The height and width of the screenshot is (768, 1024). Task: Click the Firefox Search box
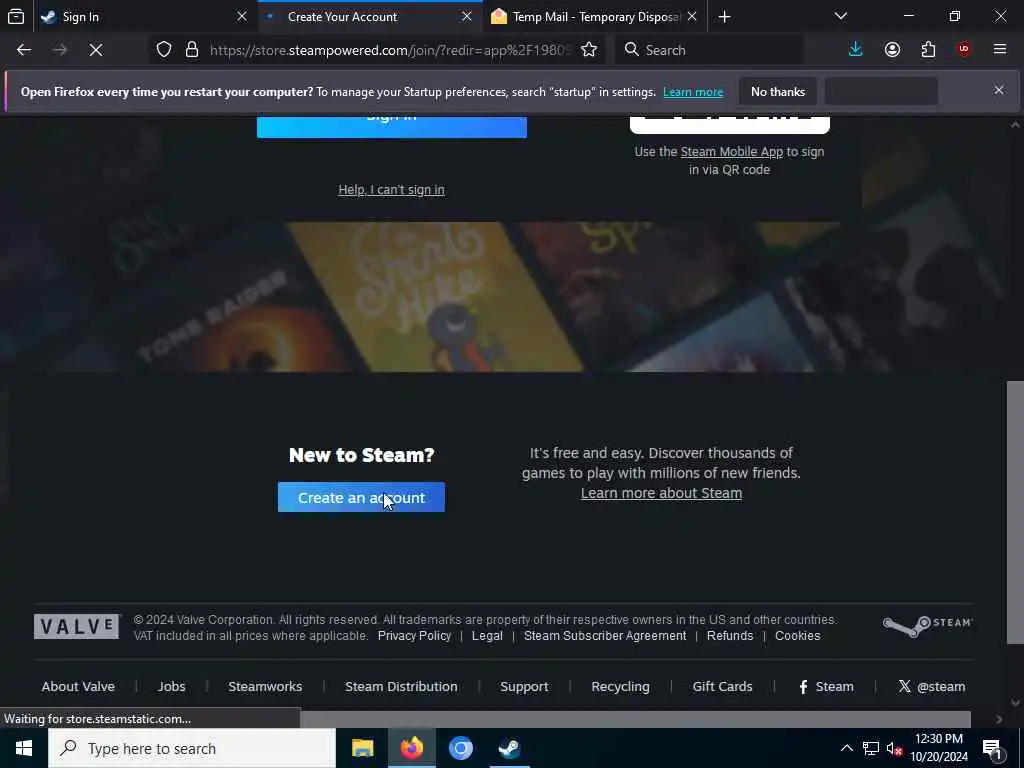click(709, 50)
